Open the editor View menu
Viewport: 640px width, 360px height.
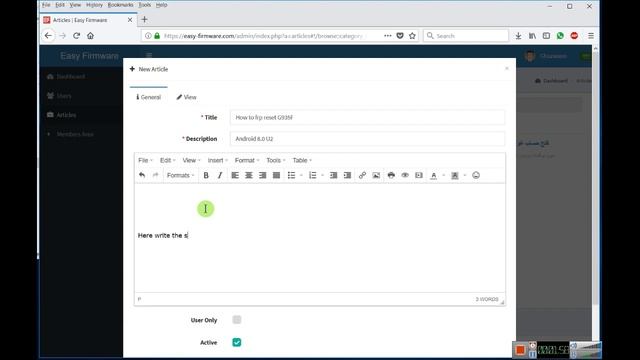(191, 160)
